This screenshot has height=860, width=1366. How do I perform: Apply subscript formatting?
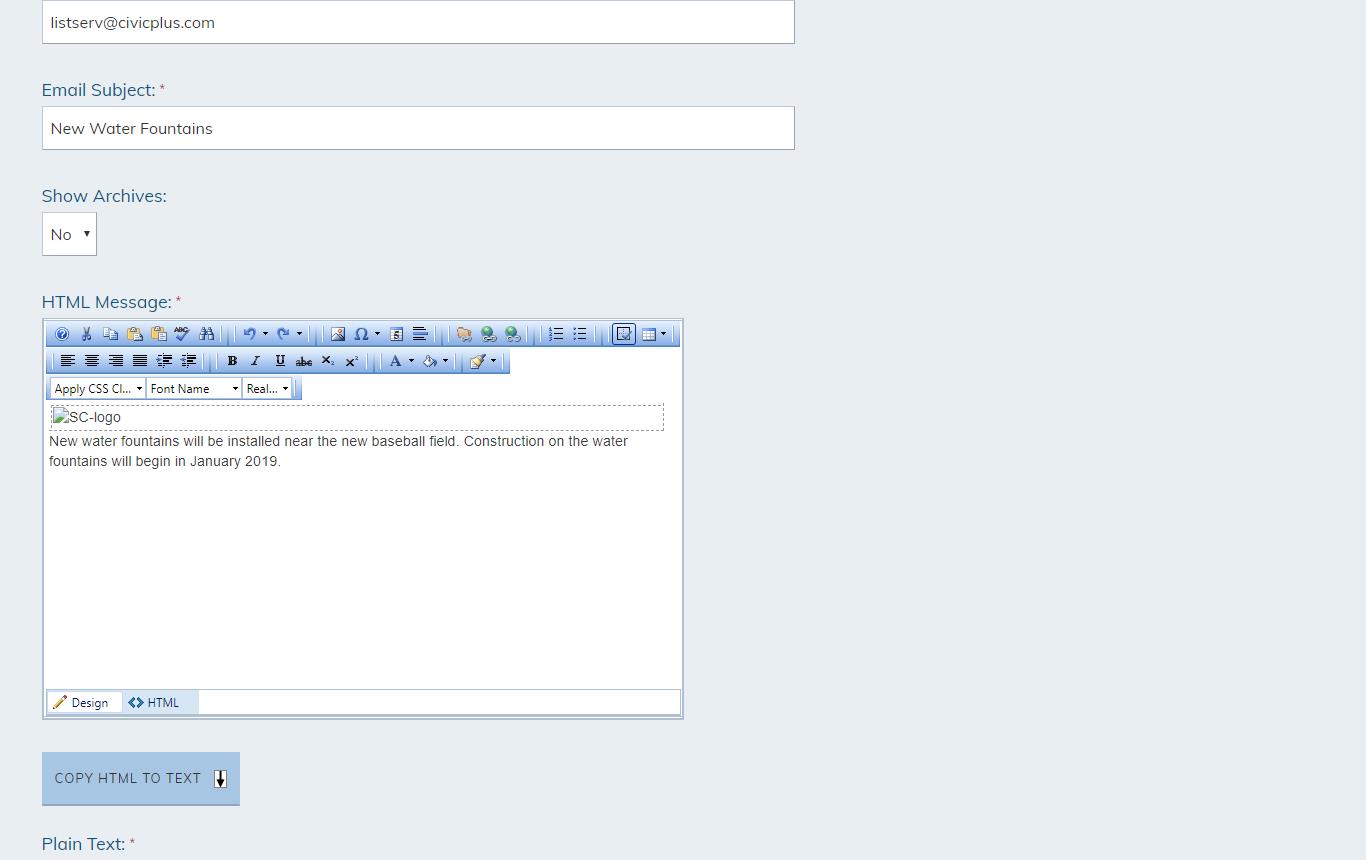pos(328,361)
